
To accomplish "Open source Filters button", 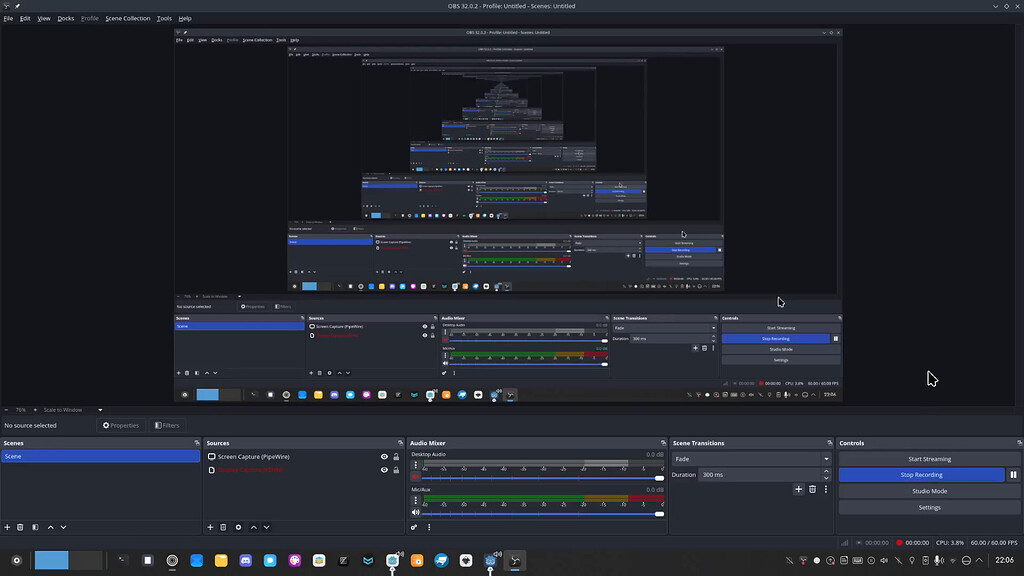I will (x=167, y=425).
